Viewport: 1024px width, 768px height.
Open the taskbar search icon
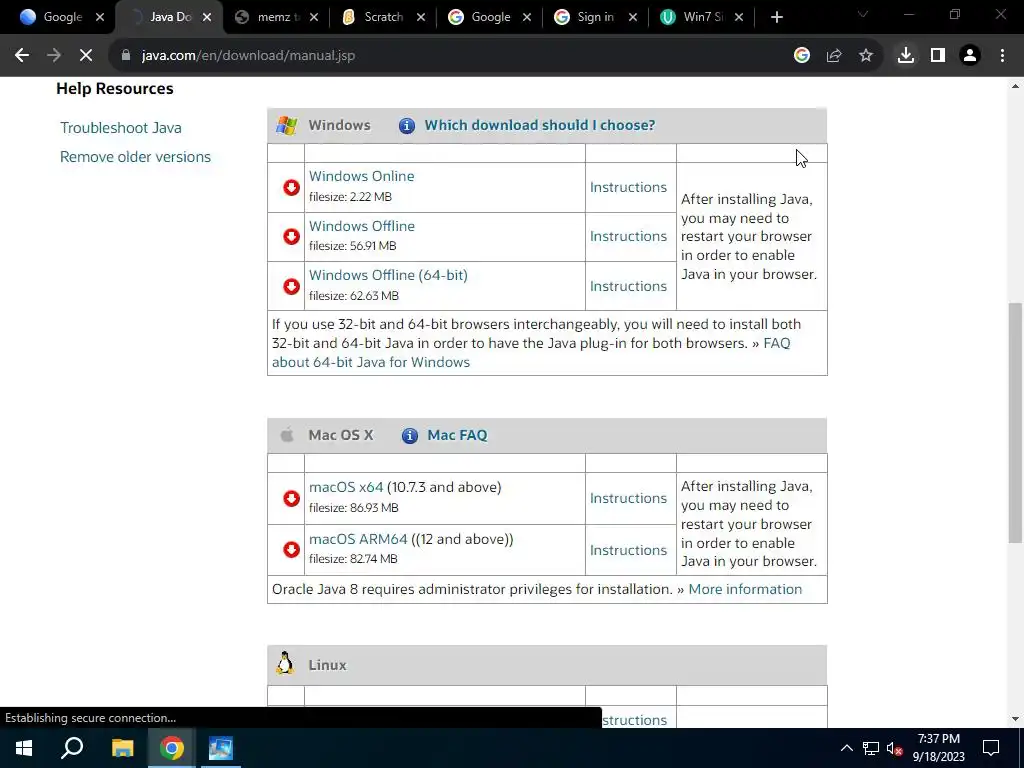[x=72, y=748]
